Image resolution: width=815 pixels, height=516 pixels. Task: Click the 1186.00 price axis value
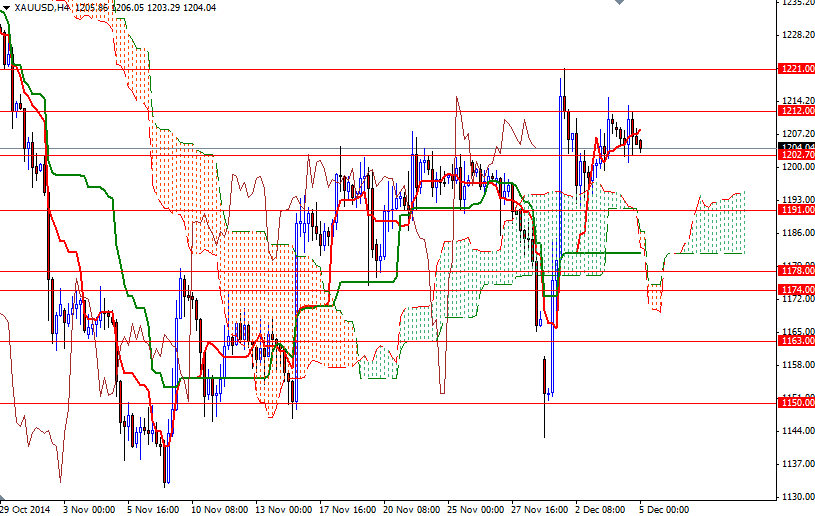click(795, 233)
